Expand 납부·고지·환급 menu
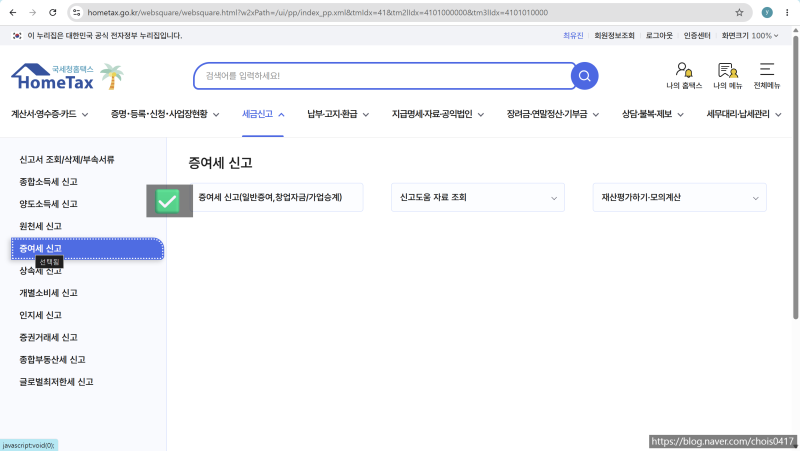Screen dimensions: 800x451 [x=338, y=114]
